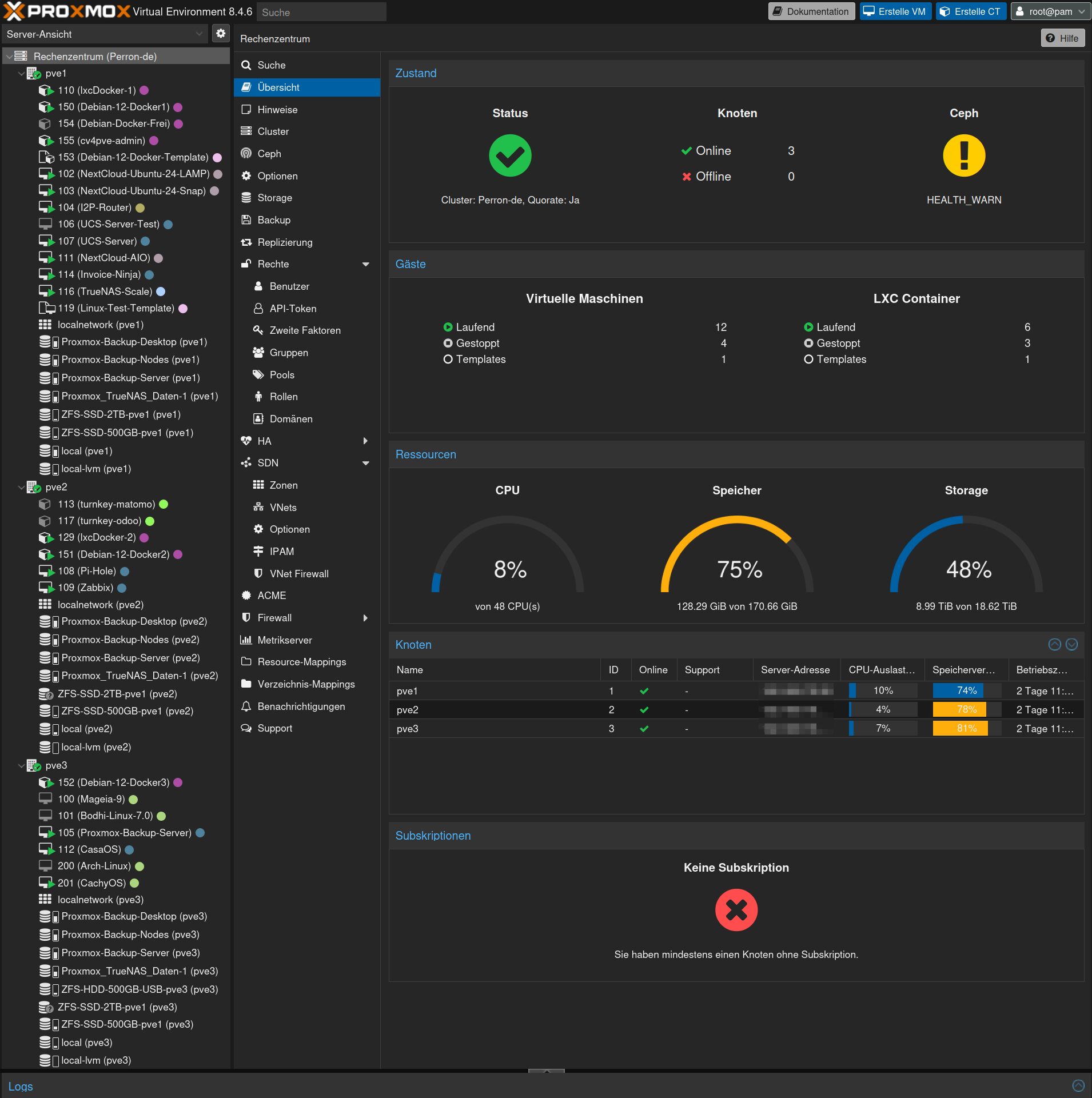Image resolution: width=1092 pixels, height=1098 pixels.
Task: Click the Hilfe button
Action: [1062, 38]
